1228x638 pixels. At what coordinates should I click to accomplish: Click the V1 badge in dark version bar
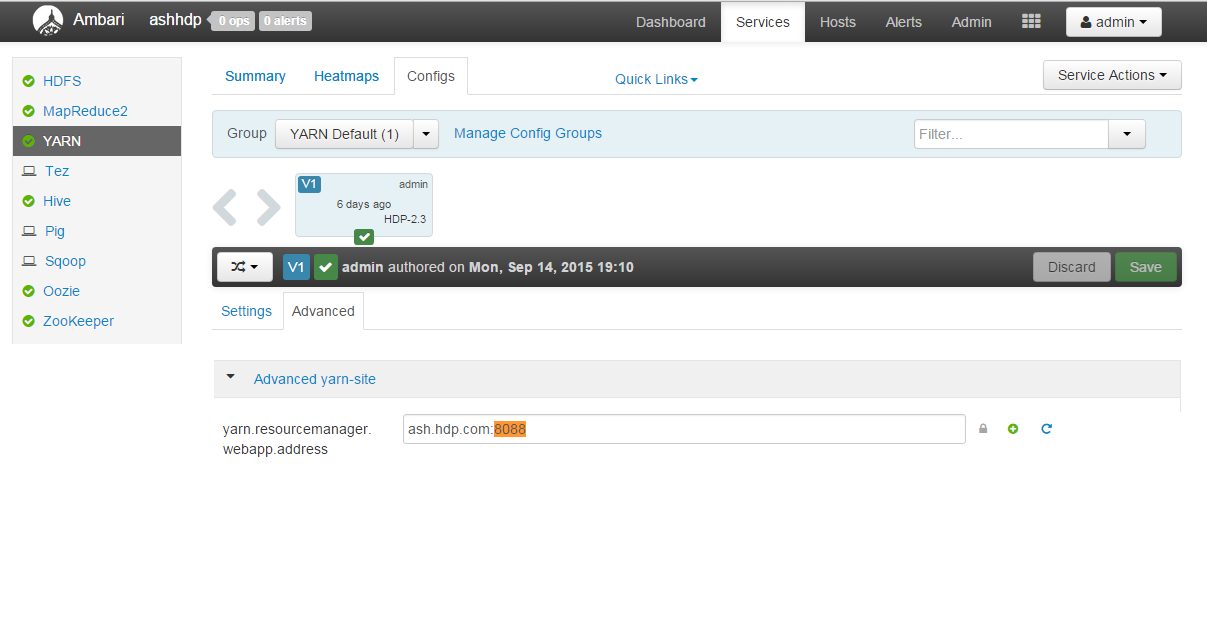point(296,267)
